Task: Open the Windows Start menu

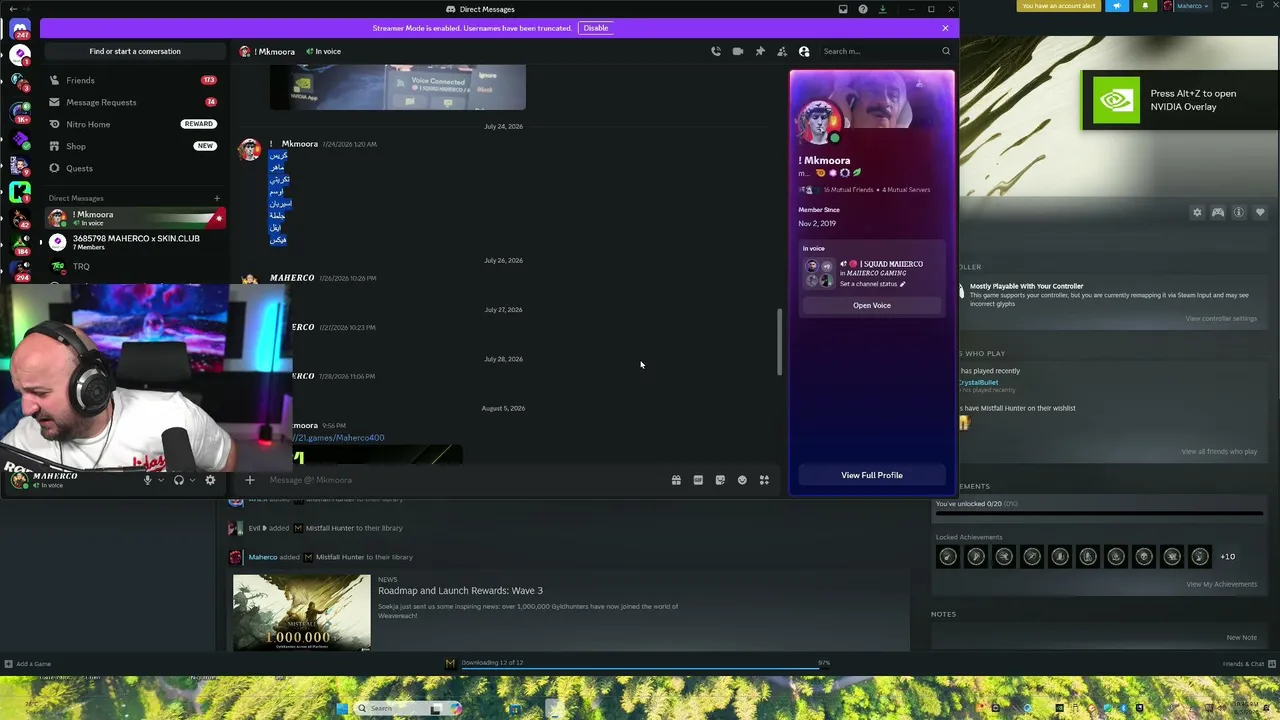Action: click(342, 708)
